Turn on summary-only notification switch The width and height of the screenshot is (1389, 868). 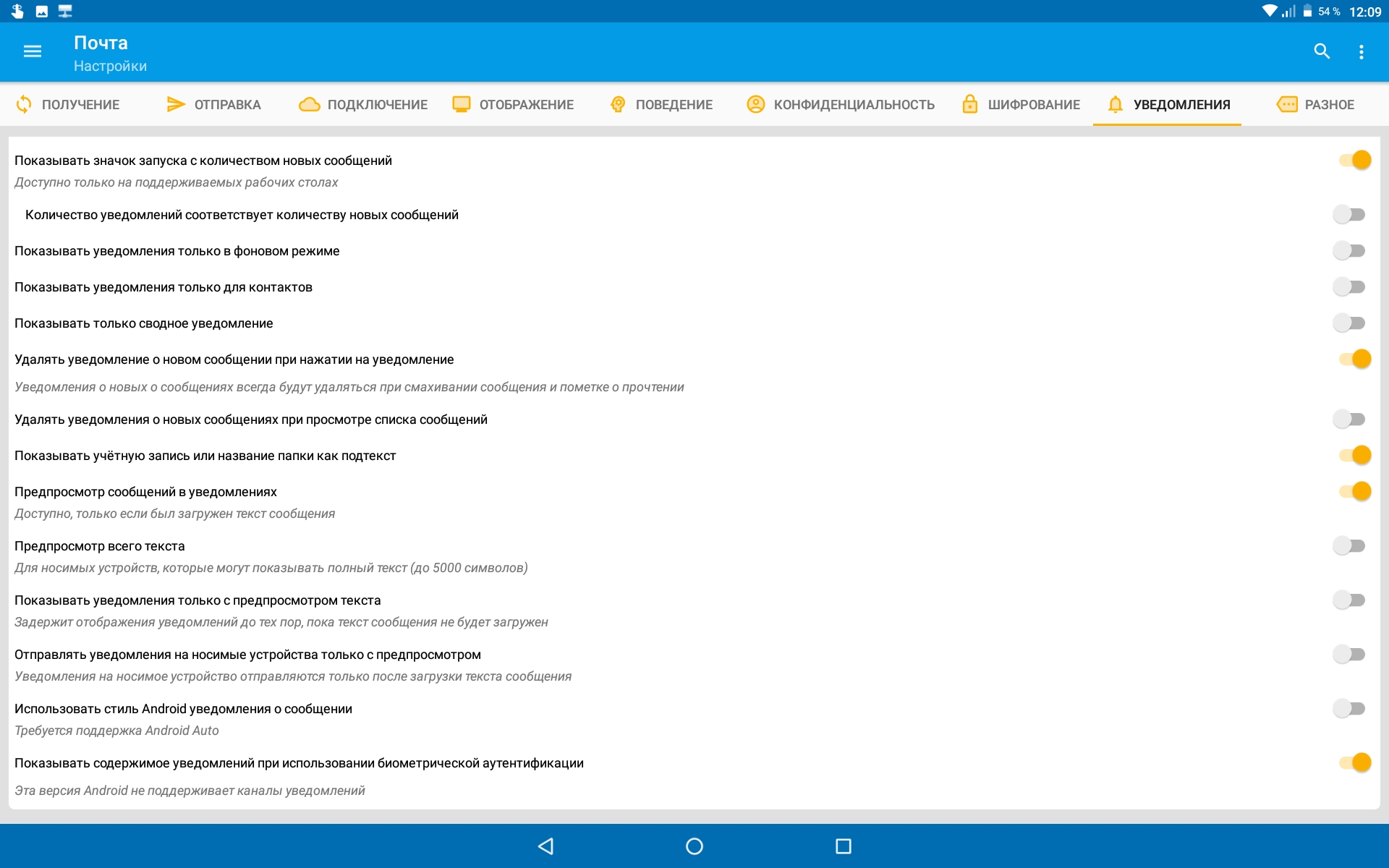pyautogui.click(x=1349, y=323)
